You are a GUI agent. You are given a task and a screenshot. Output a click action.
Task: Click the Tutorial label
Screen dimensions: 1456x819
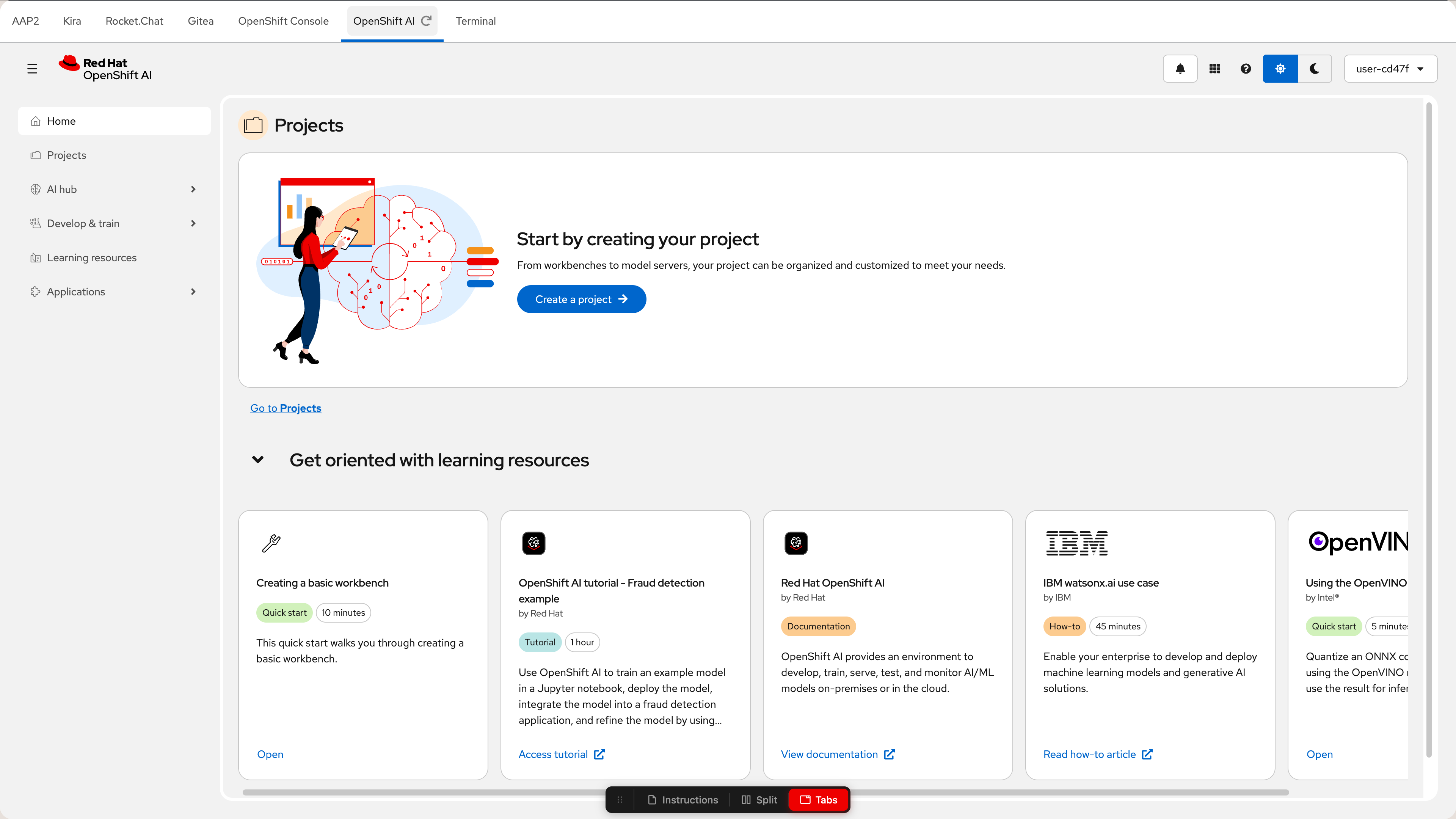[540, 642]
